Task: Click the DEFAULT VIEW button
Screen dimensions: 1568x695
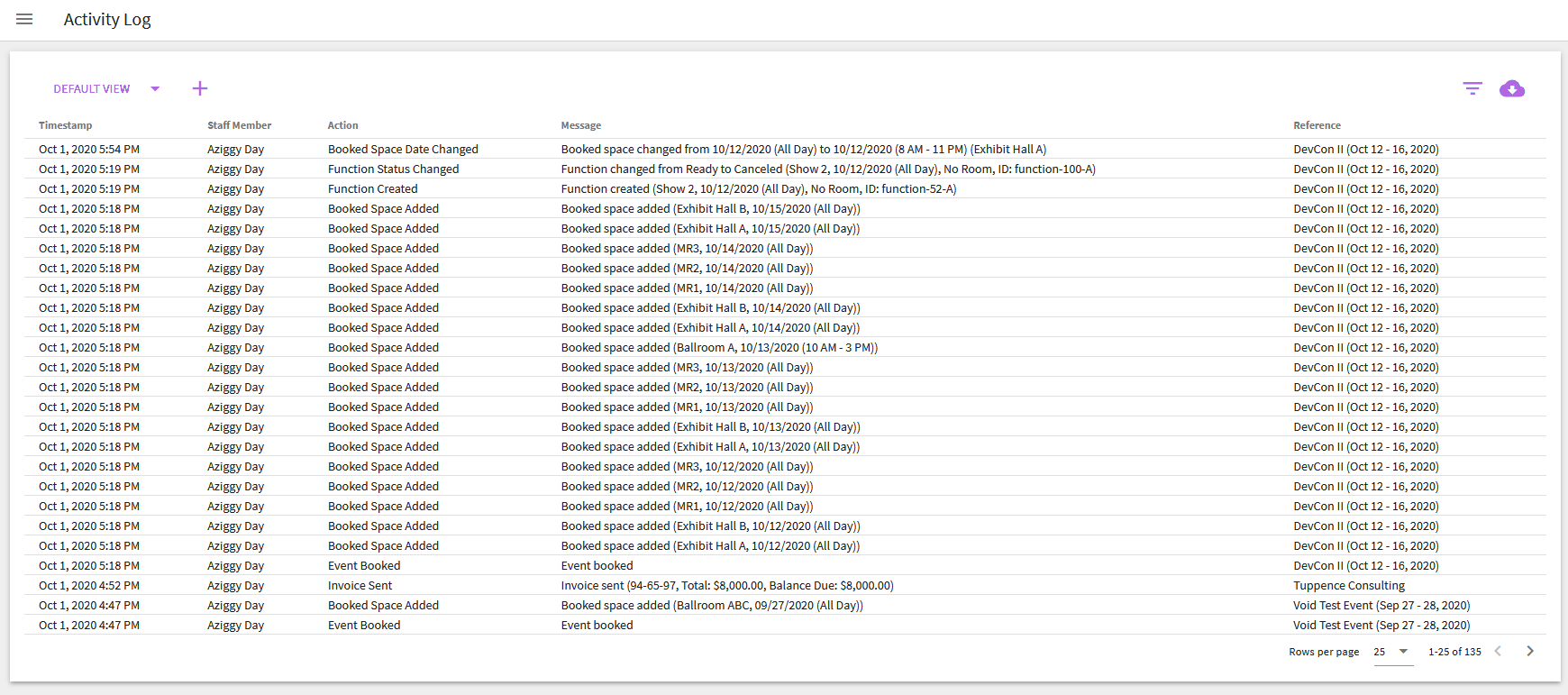Action: point(92,89)
